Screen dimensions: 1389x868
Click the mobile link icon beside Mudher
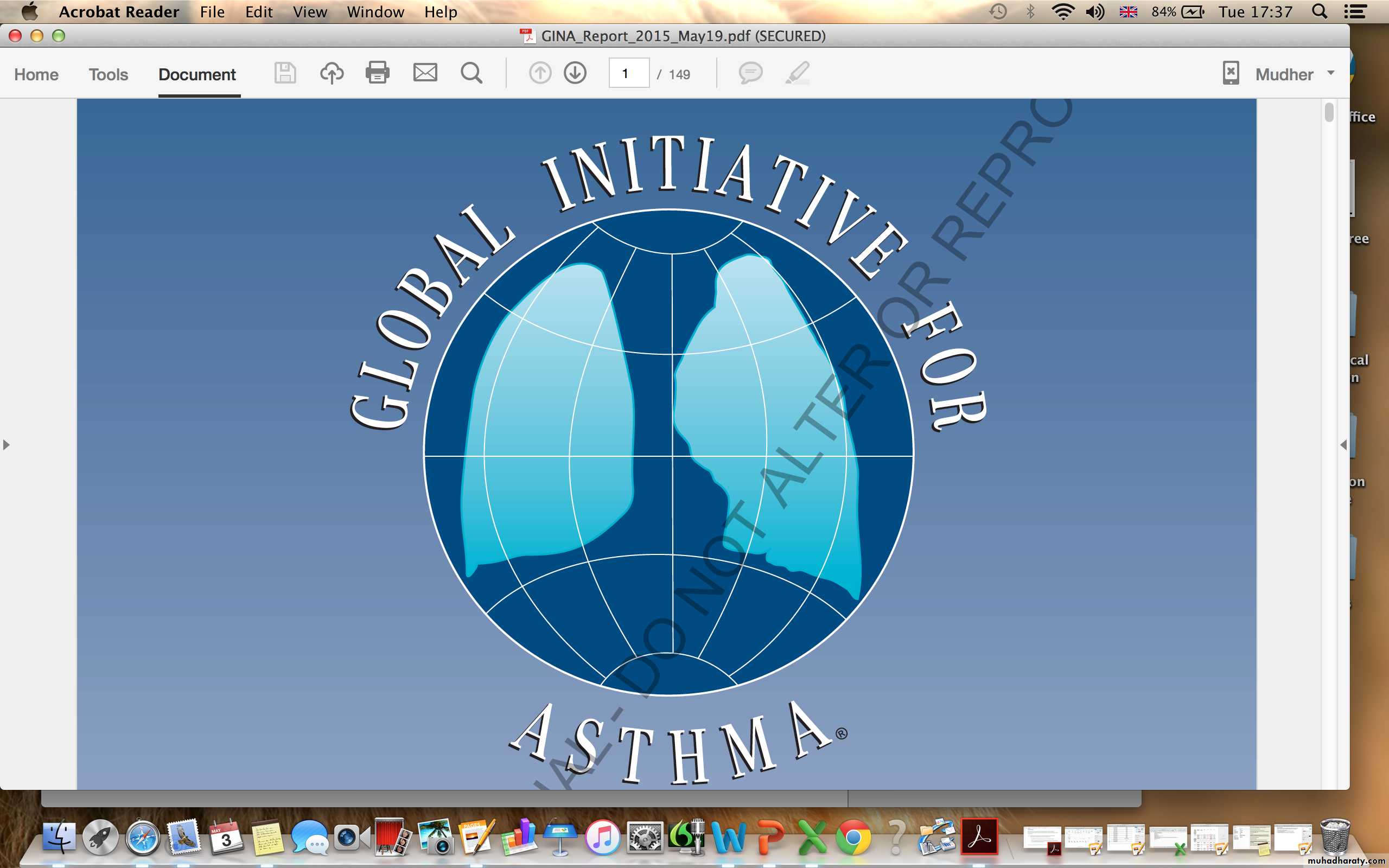pos(1231,73)
